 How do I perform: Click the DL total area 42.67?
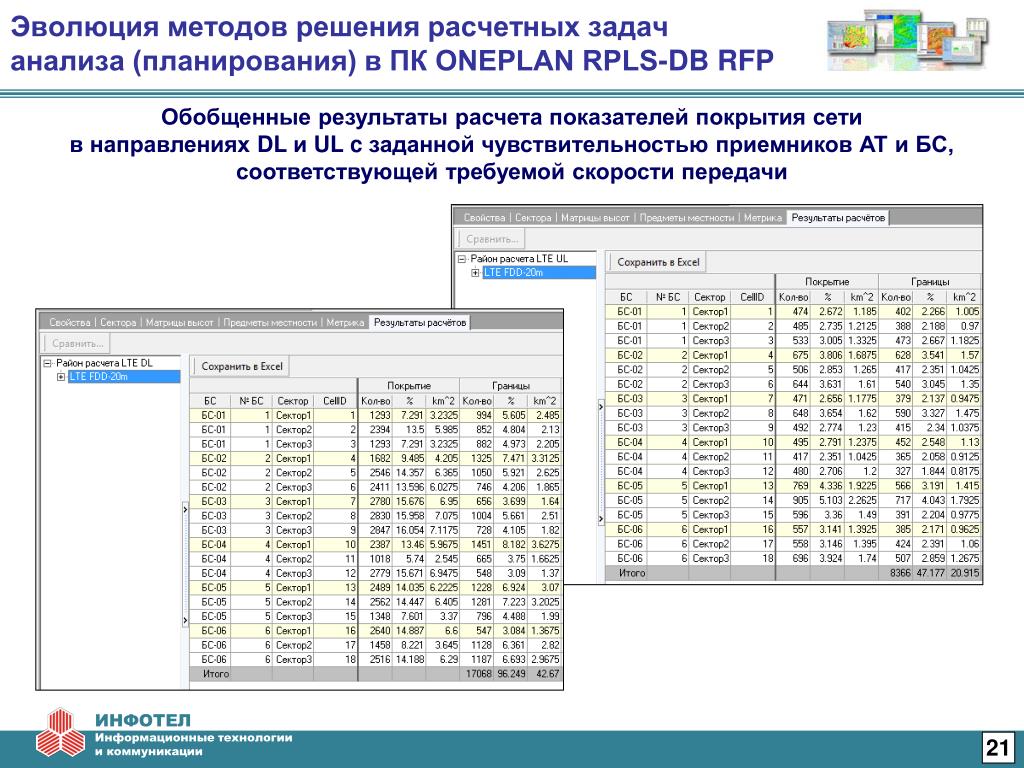tap(545, 674)
